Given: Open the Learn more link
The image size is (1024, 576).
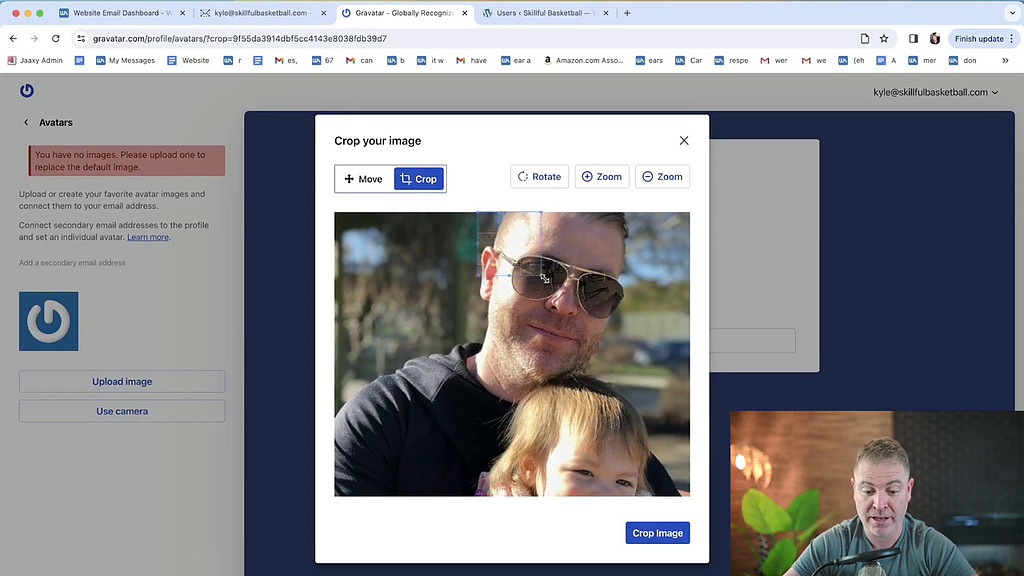Looking at the screenshot, I should (x=147, y=237).
